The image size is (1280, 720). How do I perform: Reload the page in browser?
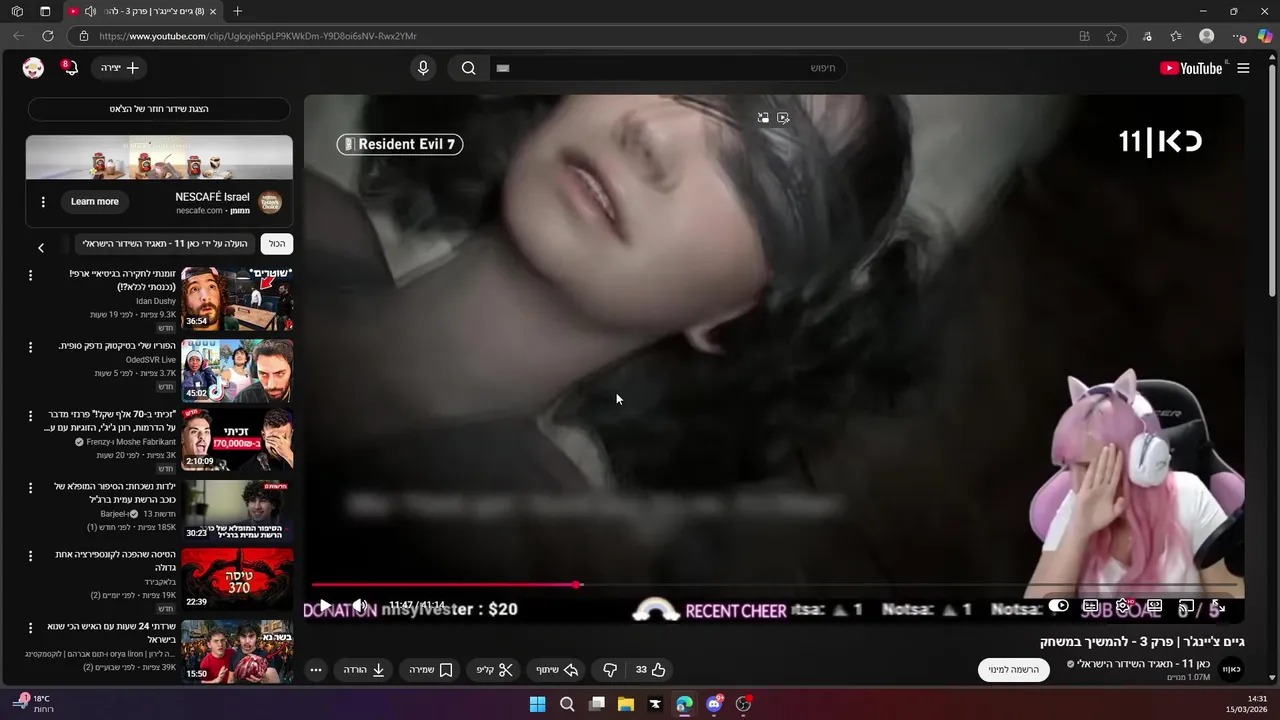(47, 36)
